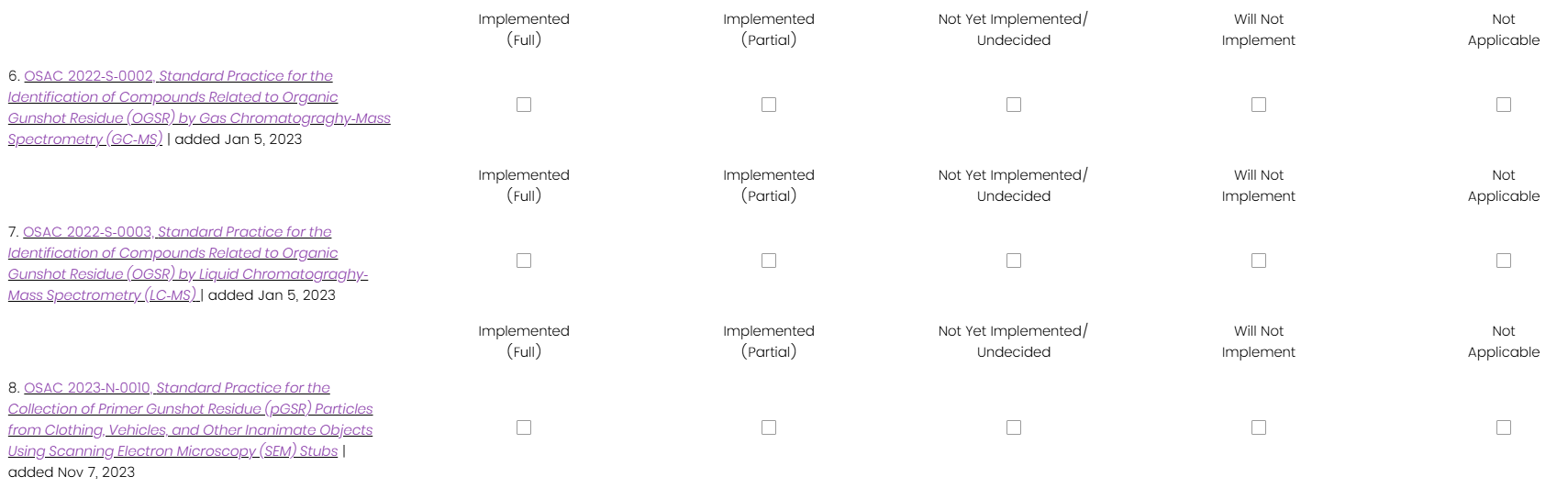
Task: Select Implemented (Partial) for OSAC 2023-N-0010
Action: coord(769,427)
